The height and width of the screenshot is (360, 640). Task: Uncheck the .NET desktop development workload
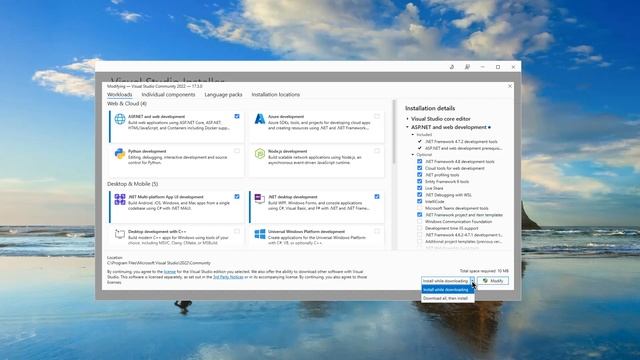pos(377,196)
